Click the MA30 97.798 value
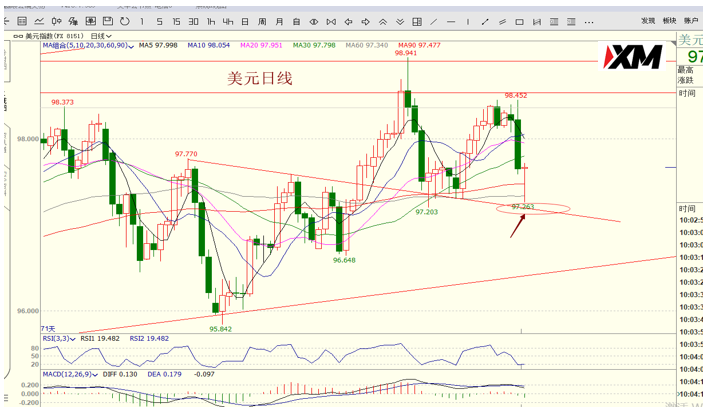Viewport: 716px width, 415px height. (x=314, y=45)
